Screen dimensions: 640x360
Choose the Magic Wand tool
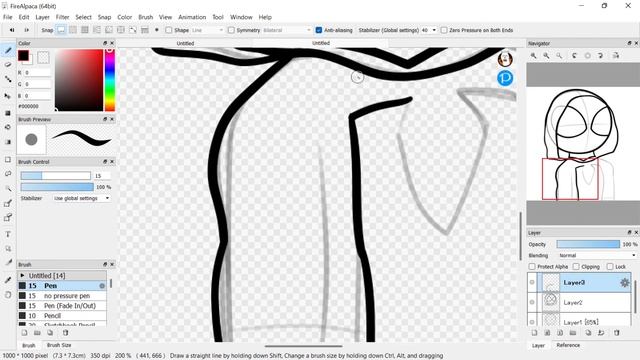pos(8,188)
